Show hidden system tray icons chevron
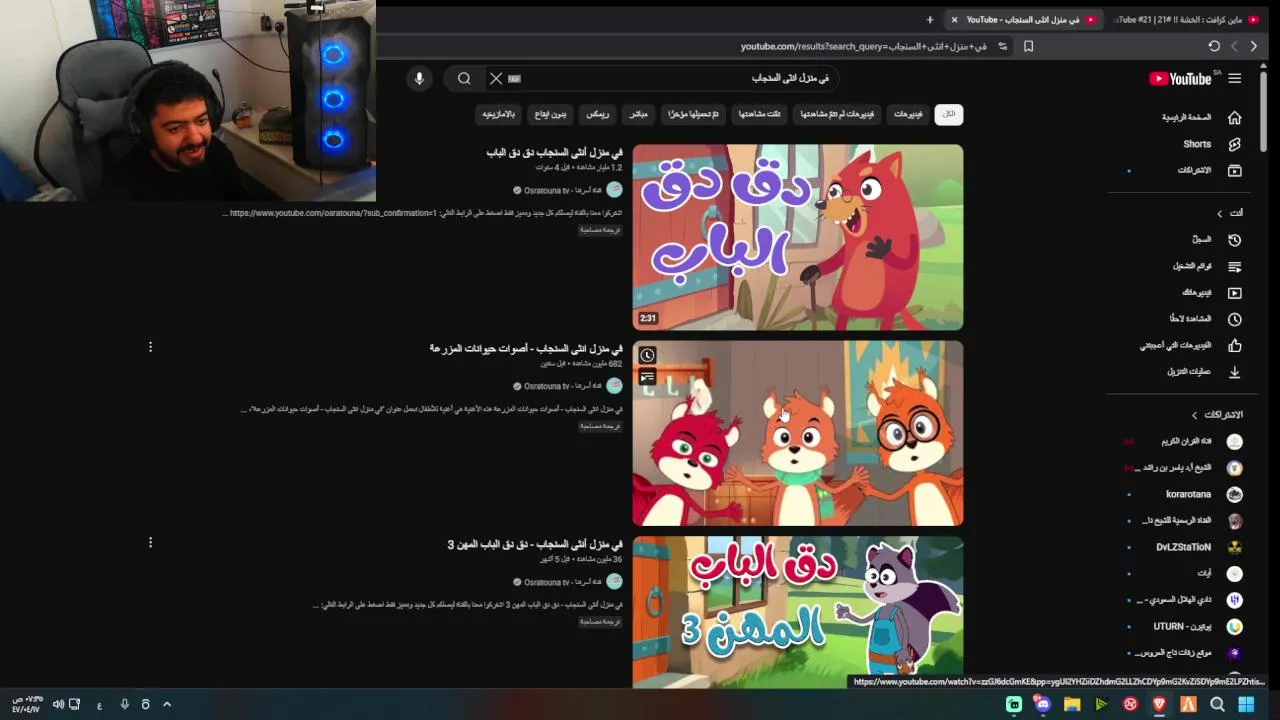 click(x=167, y=704)
